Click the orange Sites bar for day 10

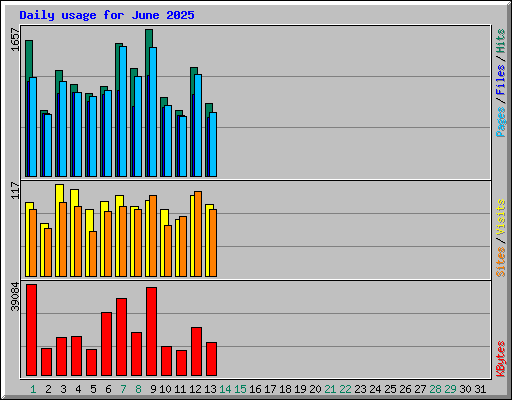pos(168,251)
